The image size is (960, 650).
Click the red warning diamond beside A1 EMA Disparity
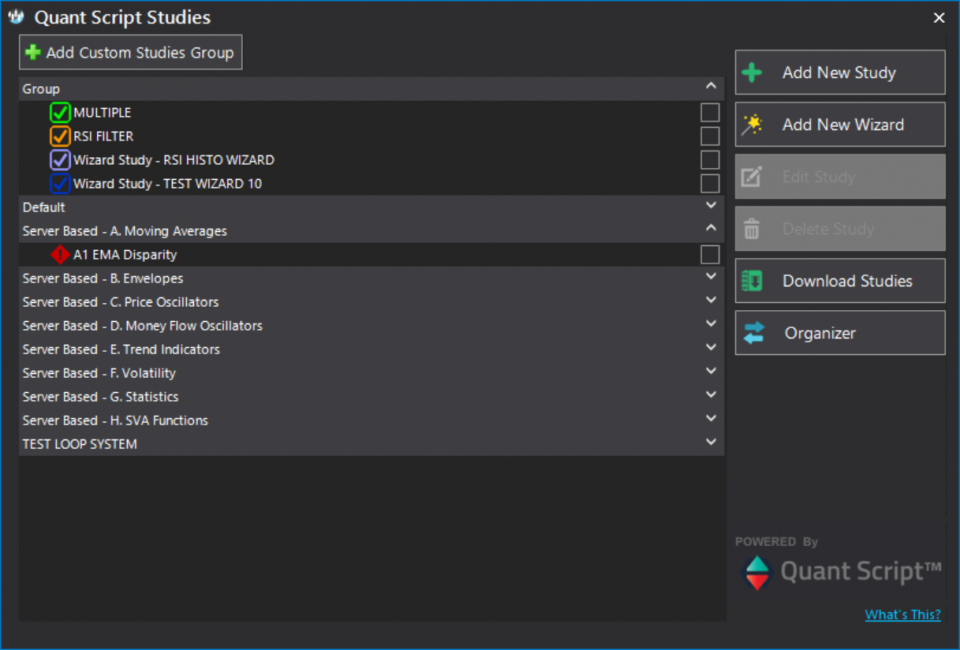click(60, 255)
